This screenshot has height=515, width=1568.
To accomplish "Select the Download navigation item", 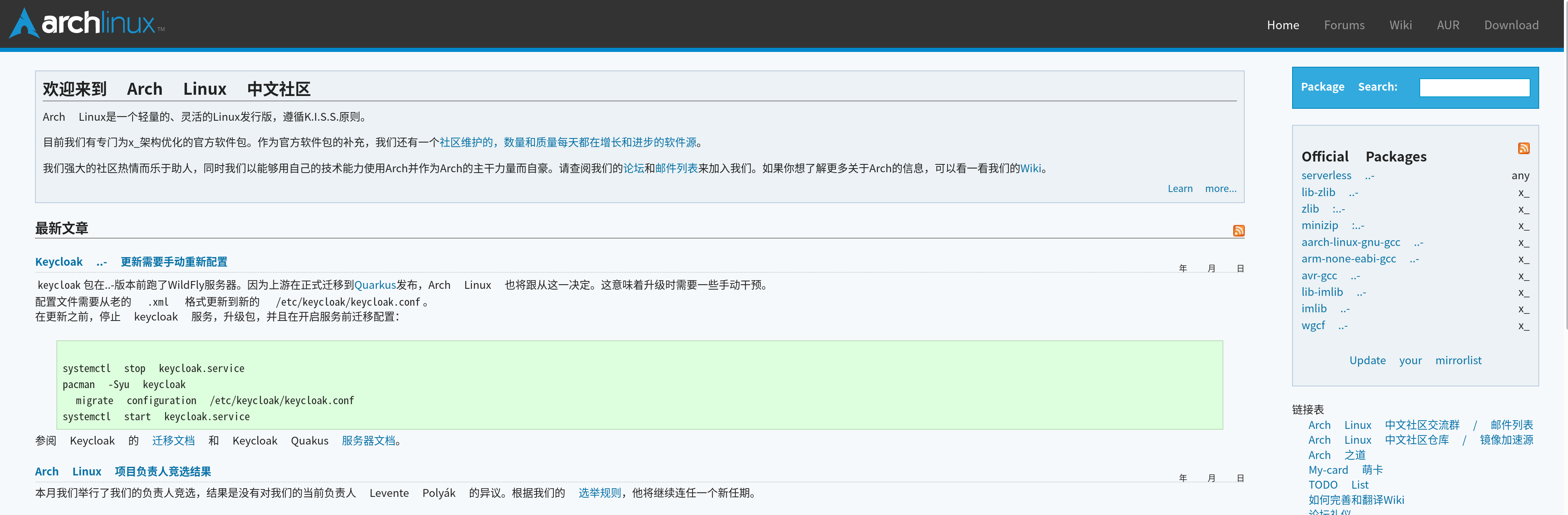I will [1511, 25].
